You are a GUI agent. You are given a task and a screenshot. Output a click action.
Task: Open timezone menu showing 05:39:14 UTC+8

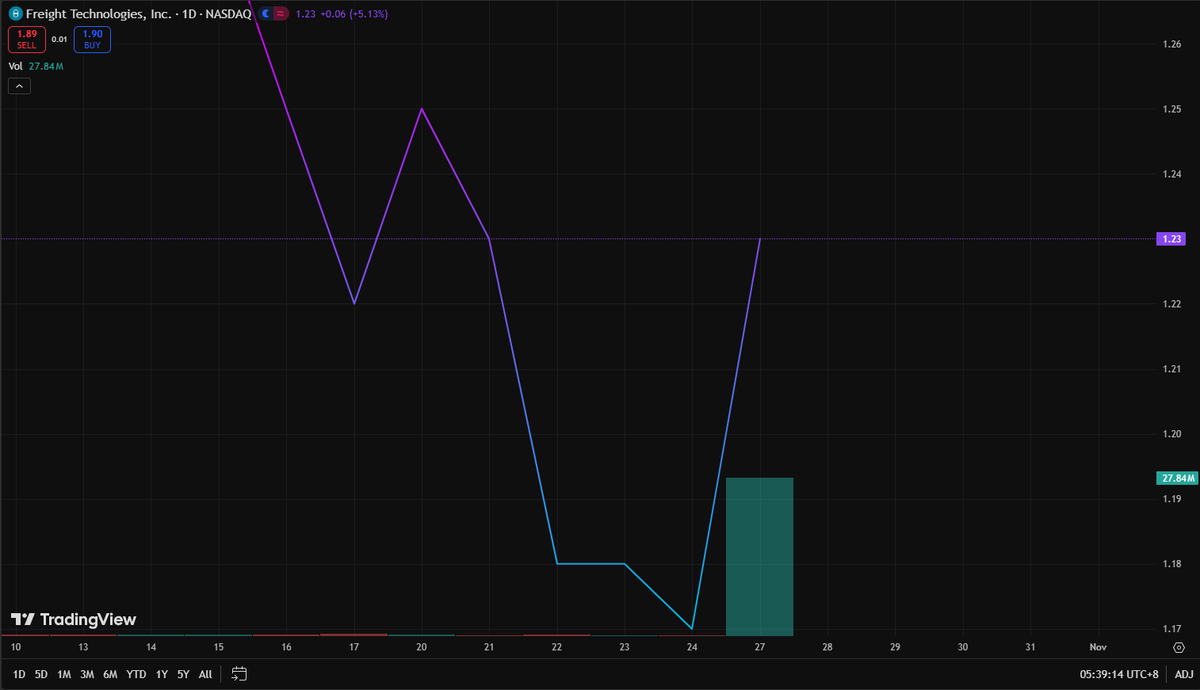pyautogui.click(x=1121, y=674)
